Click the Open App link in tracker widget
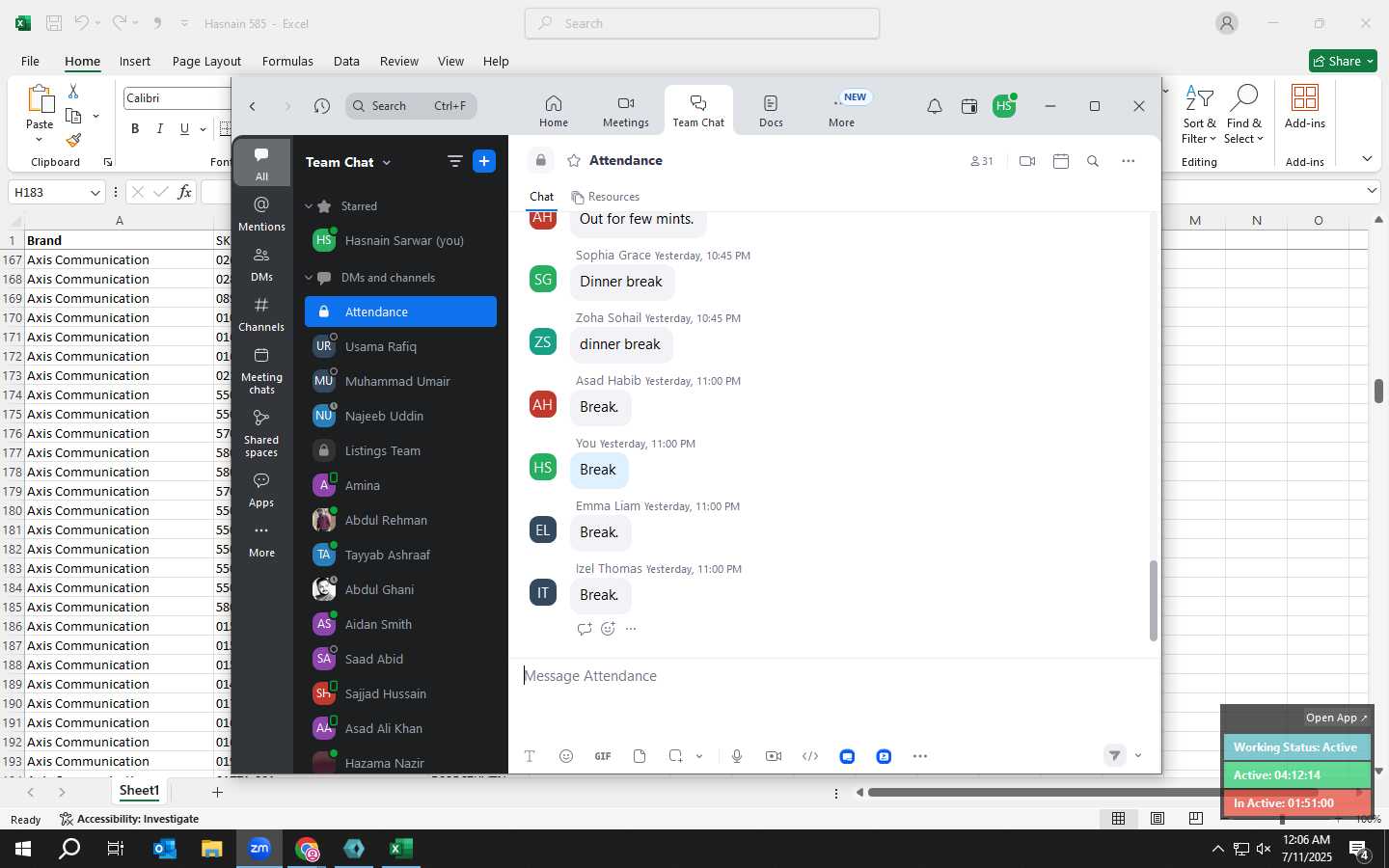Image resolution: width=1389 pixels, height=868 pixels. click(1336, 718)
